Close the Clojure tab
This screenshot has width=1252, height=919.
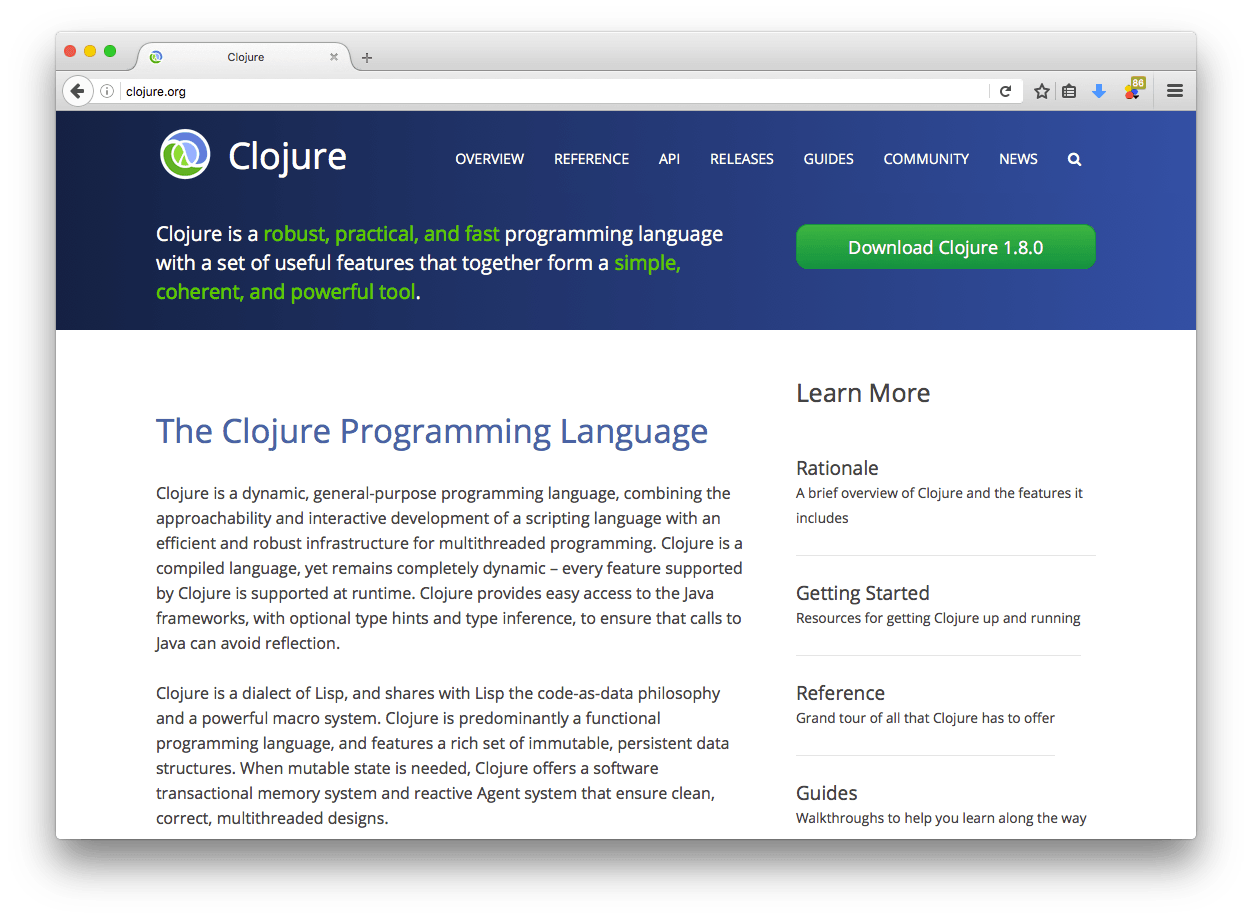(x=334, y=57)
